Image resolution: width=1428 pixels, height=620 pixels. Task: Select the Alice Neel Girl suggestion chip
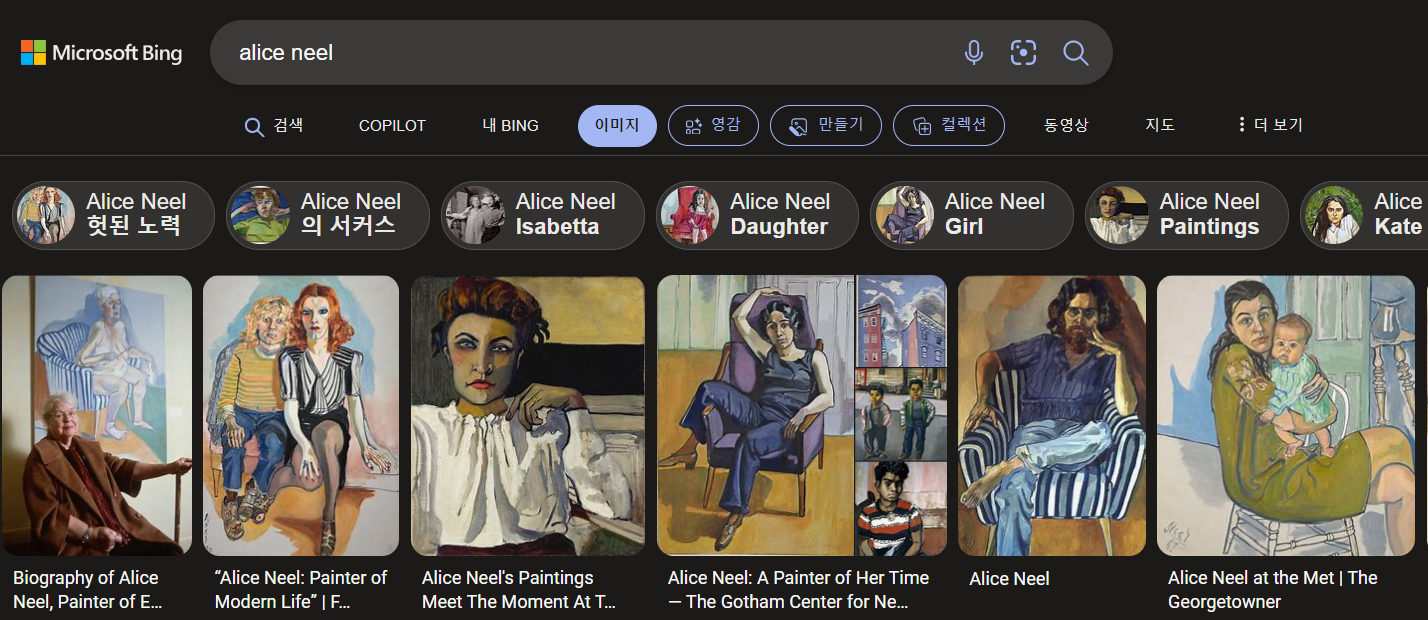[972, 215]
